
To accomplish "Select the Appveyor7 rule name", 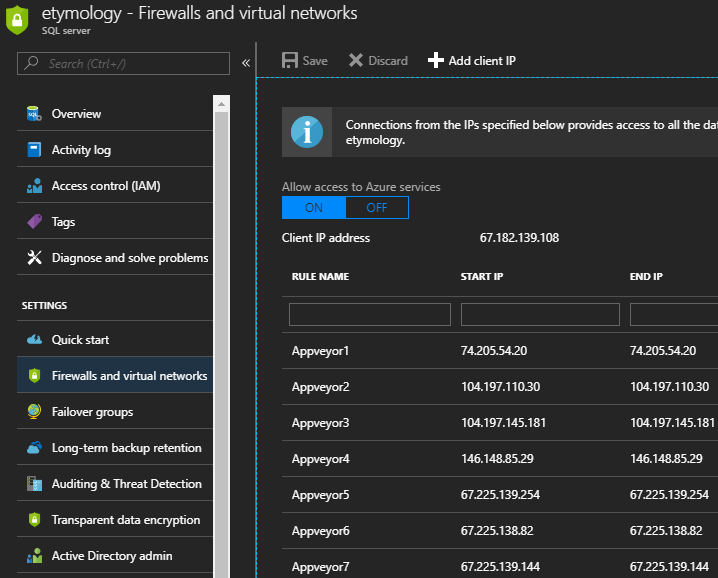I will coord(321,567).
